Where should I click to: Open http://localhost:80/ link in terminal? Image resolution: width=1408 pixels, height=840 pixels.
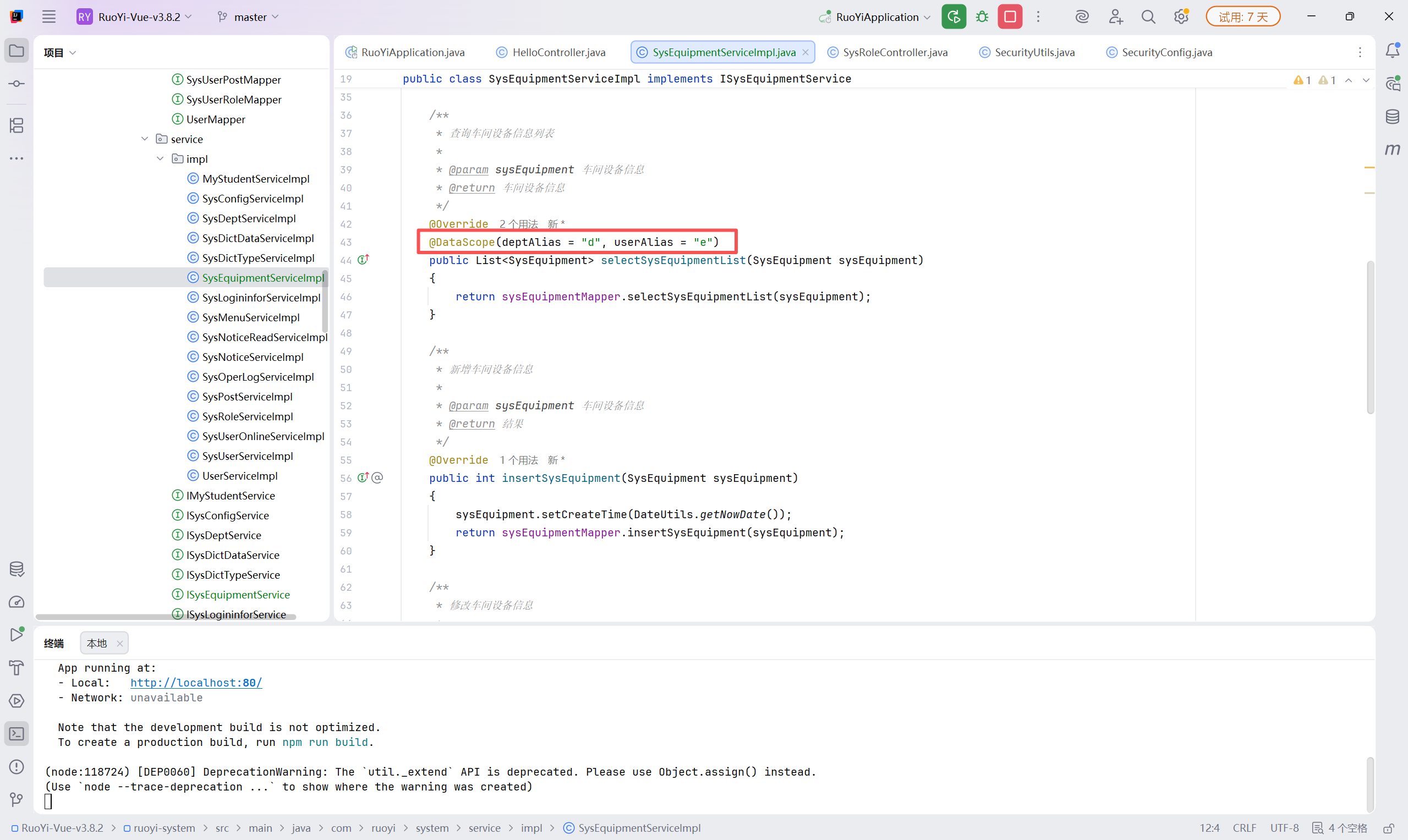[x=196, y=683]
